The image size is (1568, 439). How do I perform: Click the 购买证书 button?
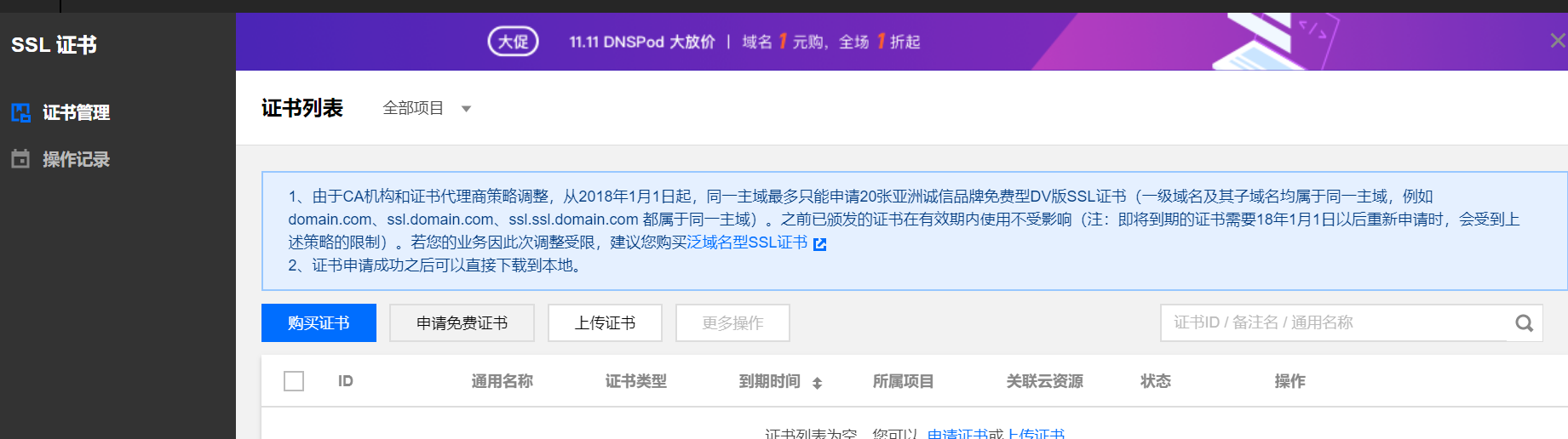[x=319, y=322]
